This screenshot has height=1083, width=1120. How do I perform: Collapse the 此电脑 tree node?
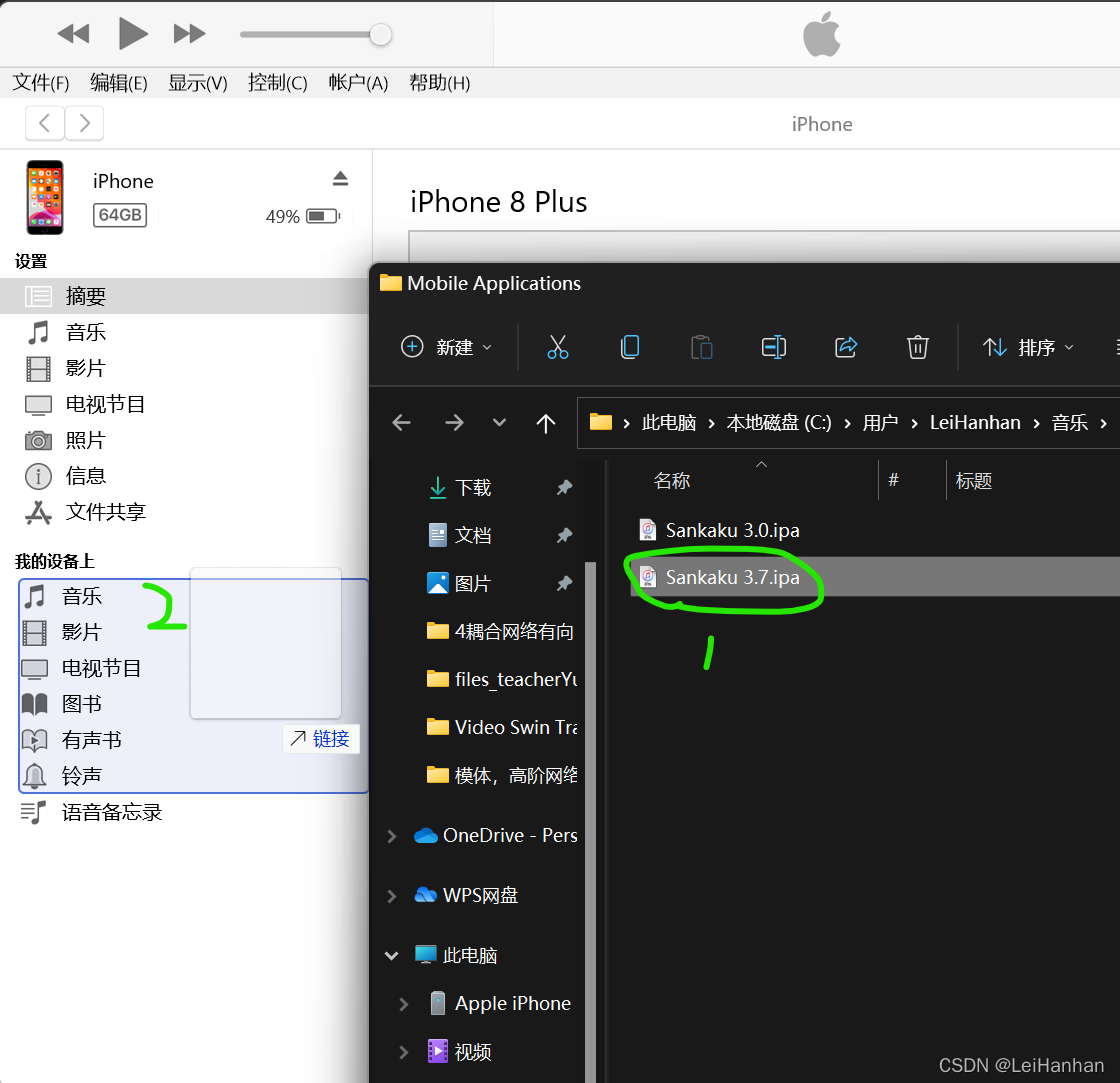pyautogui.click(x=391, y=956)
